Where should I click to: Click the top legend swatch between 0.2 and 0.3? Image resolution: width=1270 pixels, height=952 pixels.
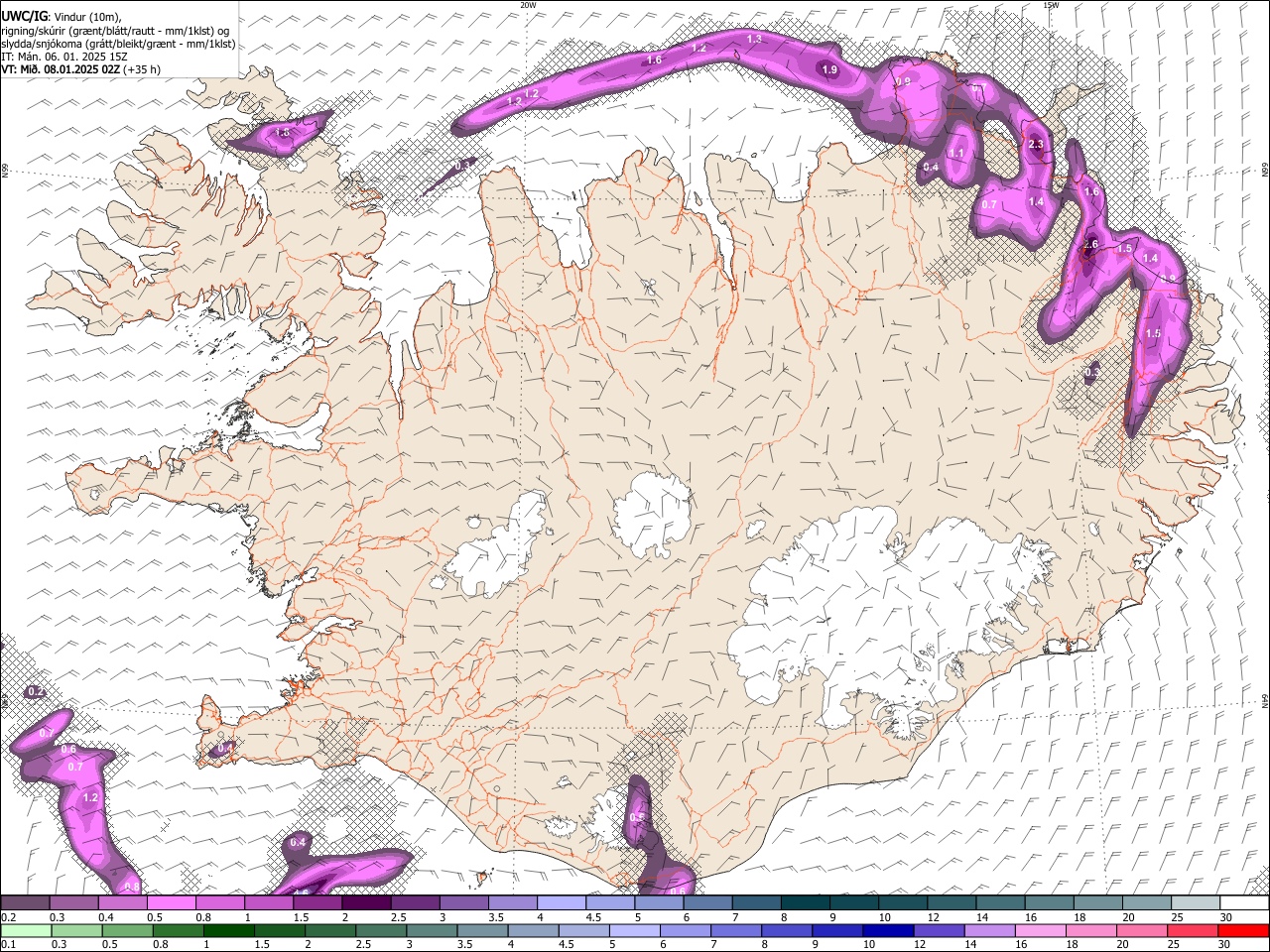click(x=25, y=903)
